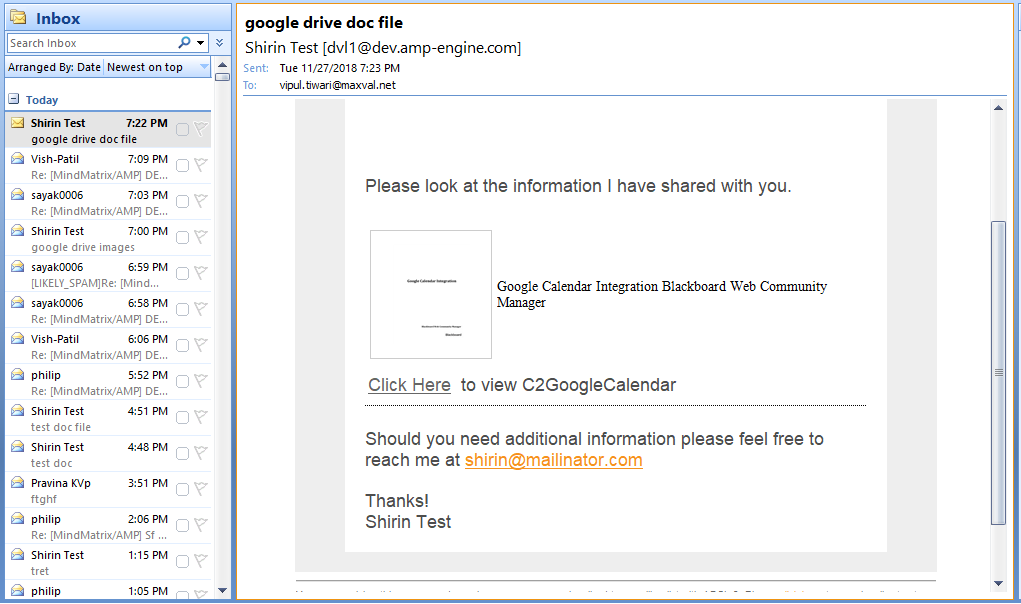Flag the philip 5:52 PM message
1021x604 pixels.
coord(201,381)
